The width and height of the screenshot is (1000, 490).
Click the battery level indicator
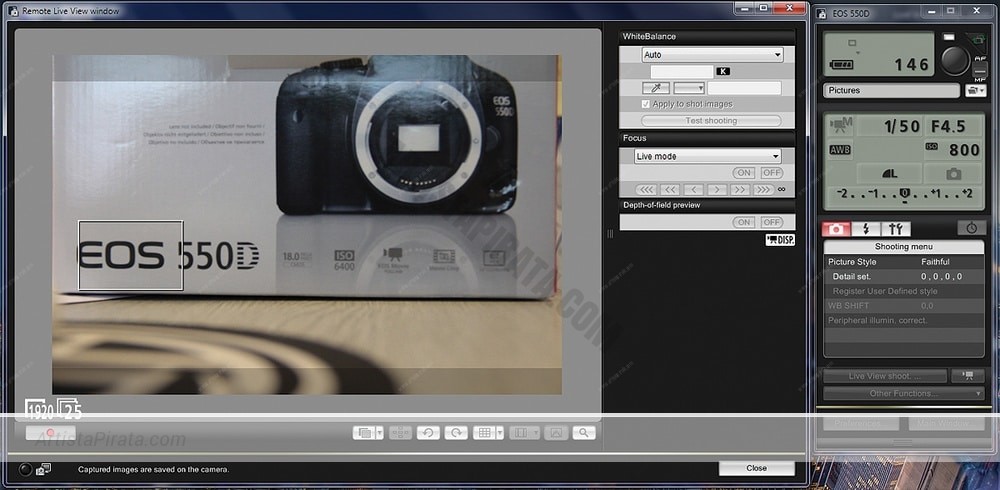tap(841, 64)
